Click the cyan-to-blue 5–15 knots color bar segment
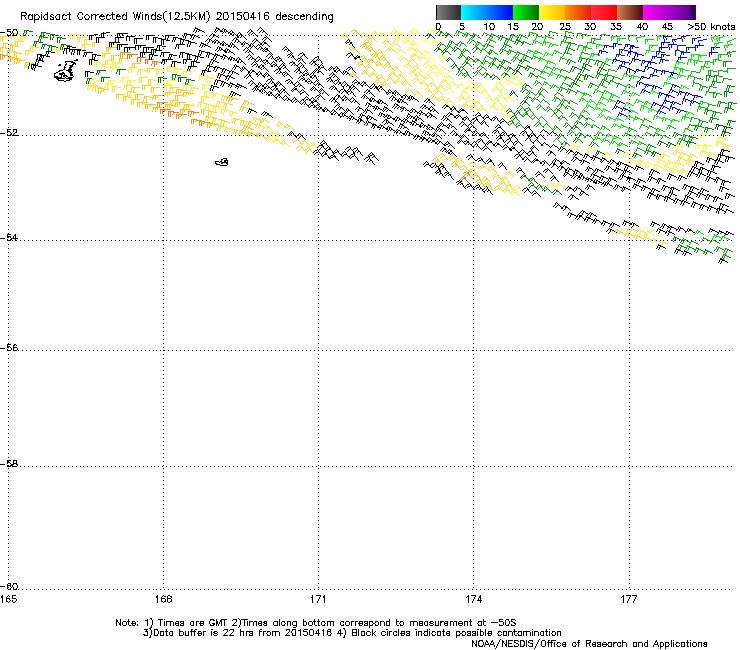The width and height of the screenshot is (740, 650). 487,12
